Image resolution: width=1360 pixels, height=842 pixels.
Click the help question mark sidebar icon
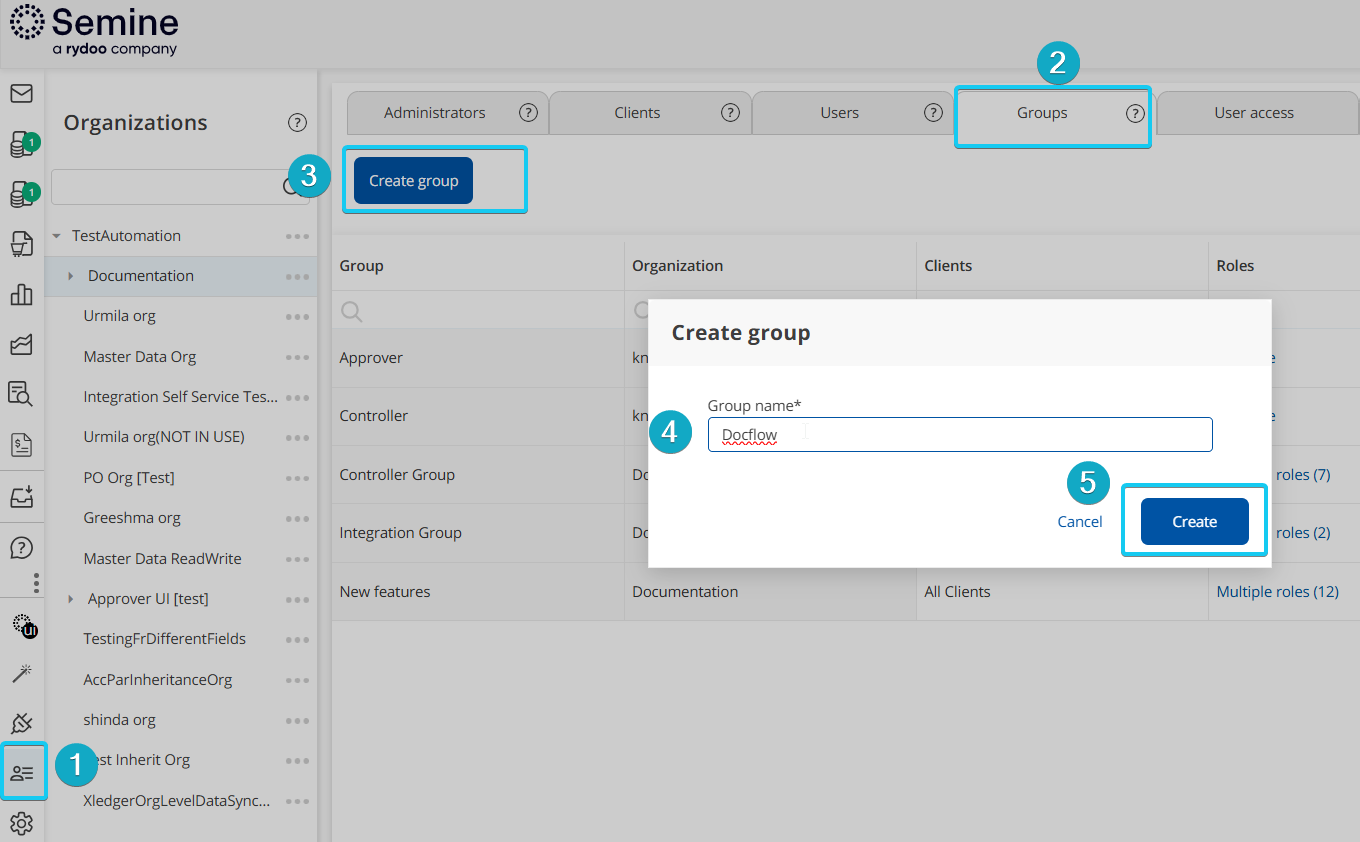tap(21, 548)
